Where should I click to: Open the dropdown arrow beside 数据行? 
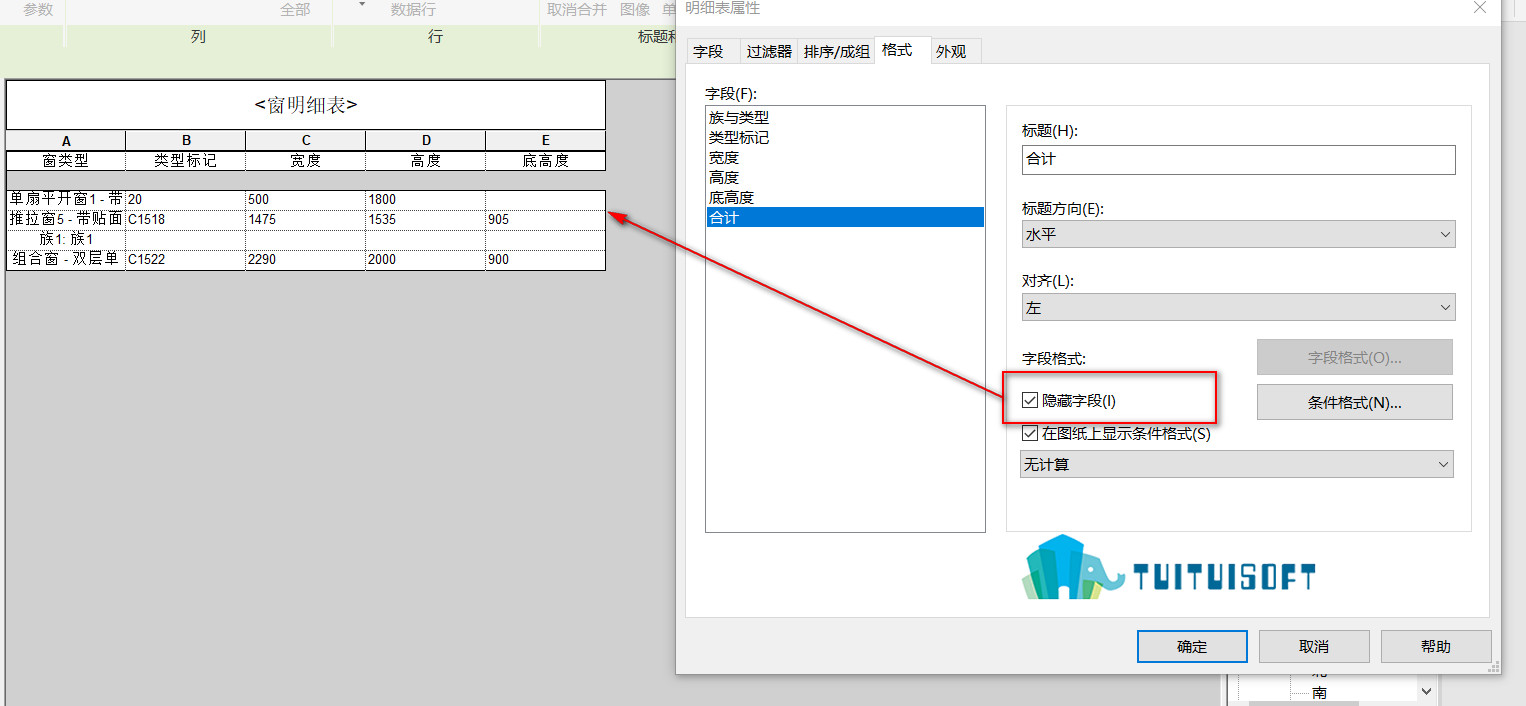362,6
